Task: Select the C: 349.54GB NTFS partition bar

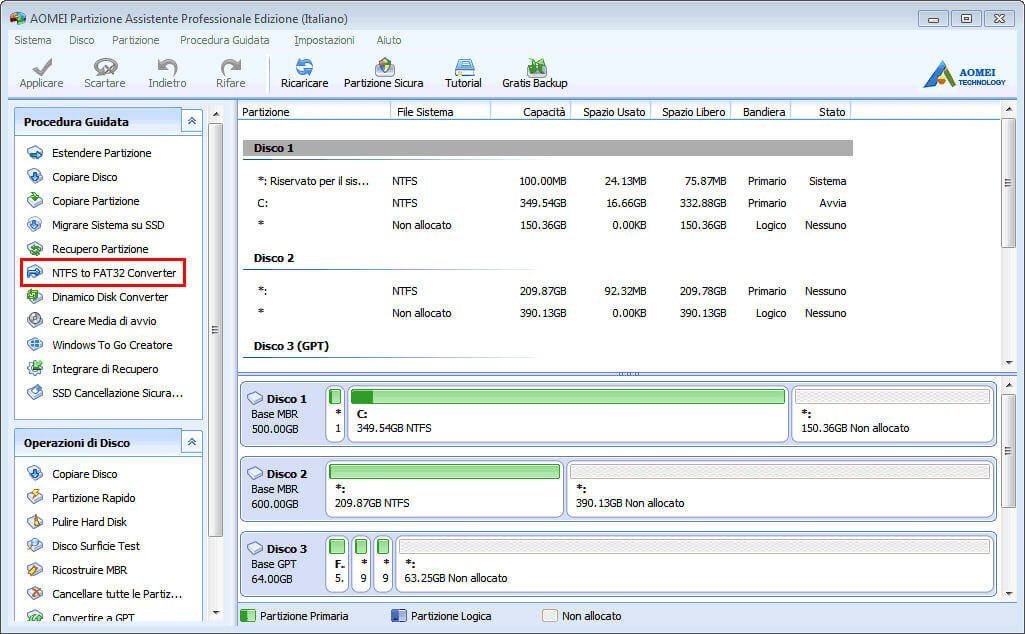Action: pyautogui.click(x=567, y=414)
